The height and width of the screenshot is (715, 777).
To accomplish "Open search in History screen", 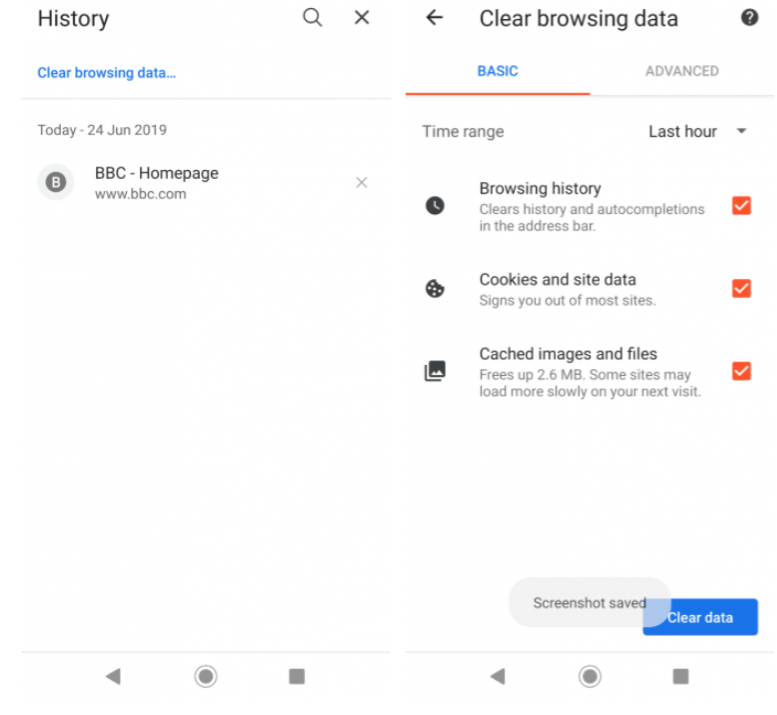I will (x=313, y=18).
